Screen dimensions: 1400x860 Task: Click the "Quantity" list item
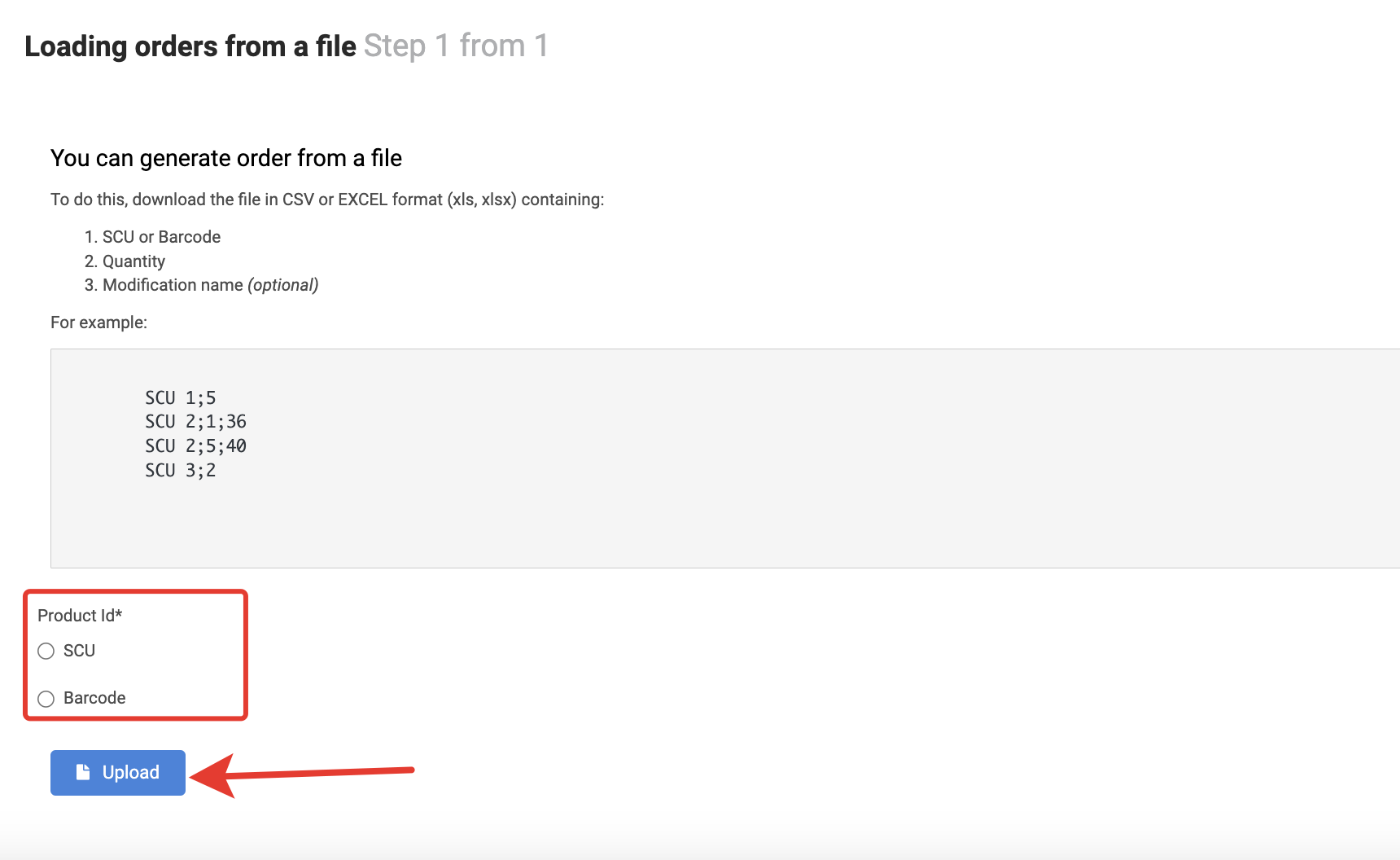(133, 261)
